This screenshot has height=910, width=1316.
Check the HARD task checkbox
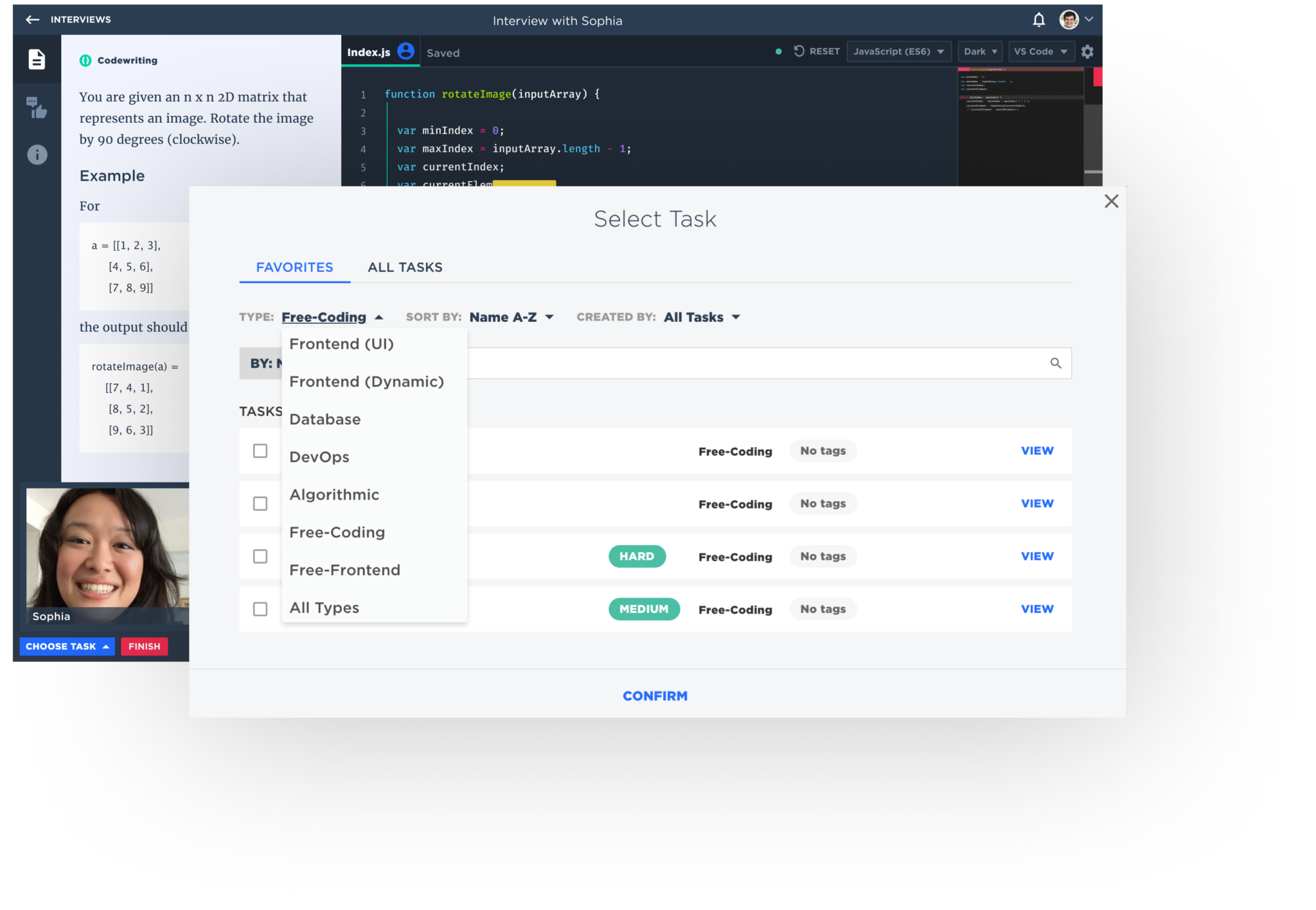pos(260,557)
